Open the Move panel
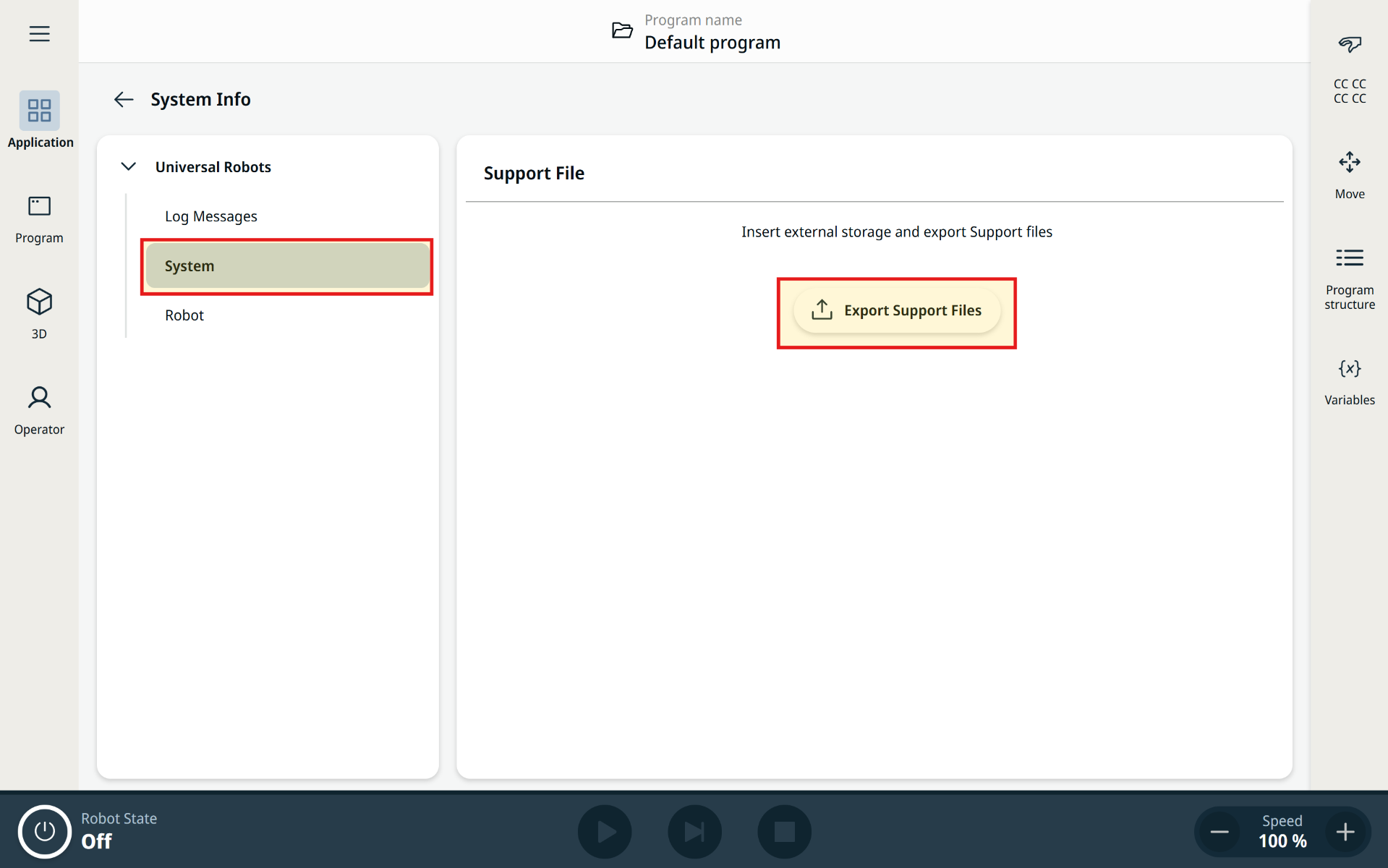 click(x=1349, y=174)
